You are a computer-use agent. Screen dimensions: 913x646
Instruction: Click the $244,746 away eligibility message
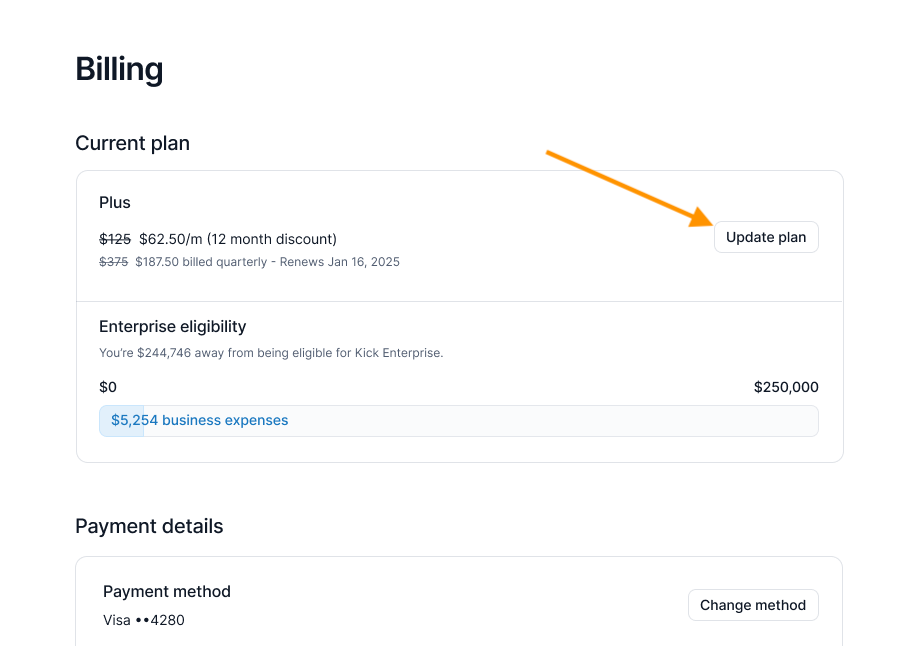pos(270,353)
